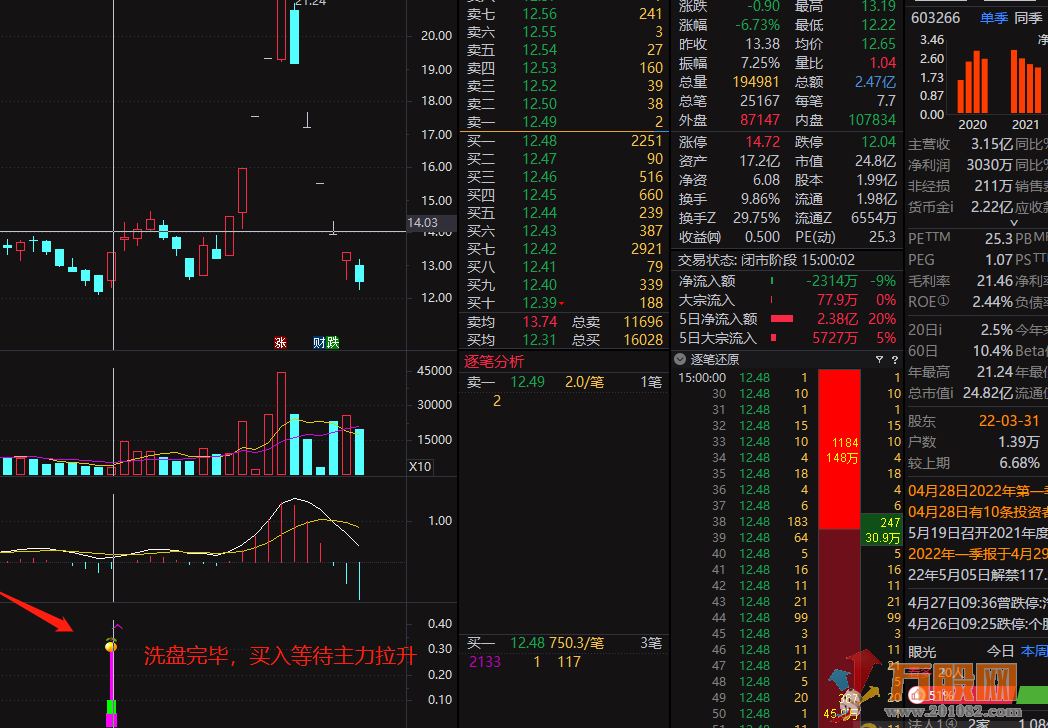Click the green 247 30.9万 sell block
The image size is (1048, 728).
click(882, 529)
